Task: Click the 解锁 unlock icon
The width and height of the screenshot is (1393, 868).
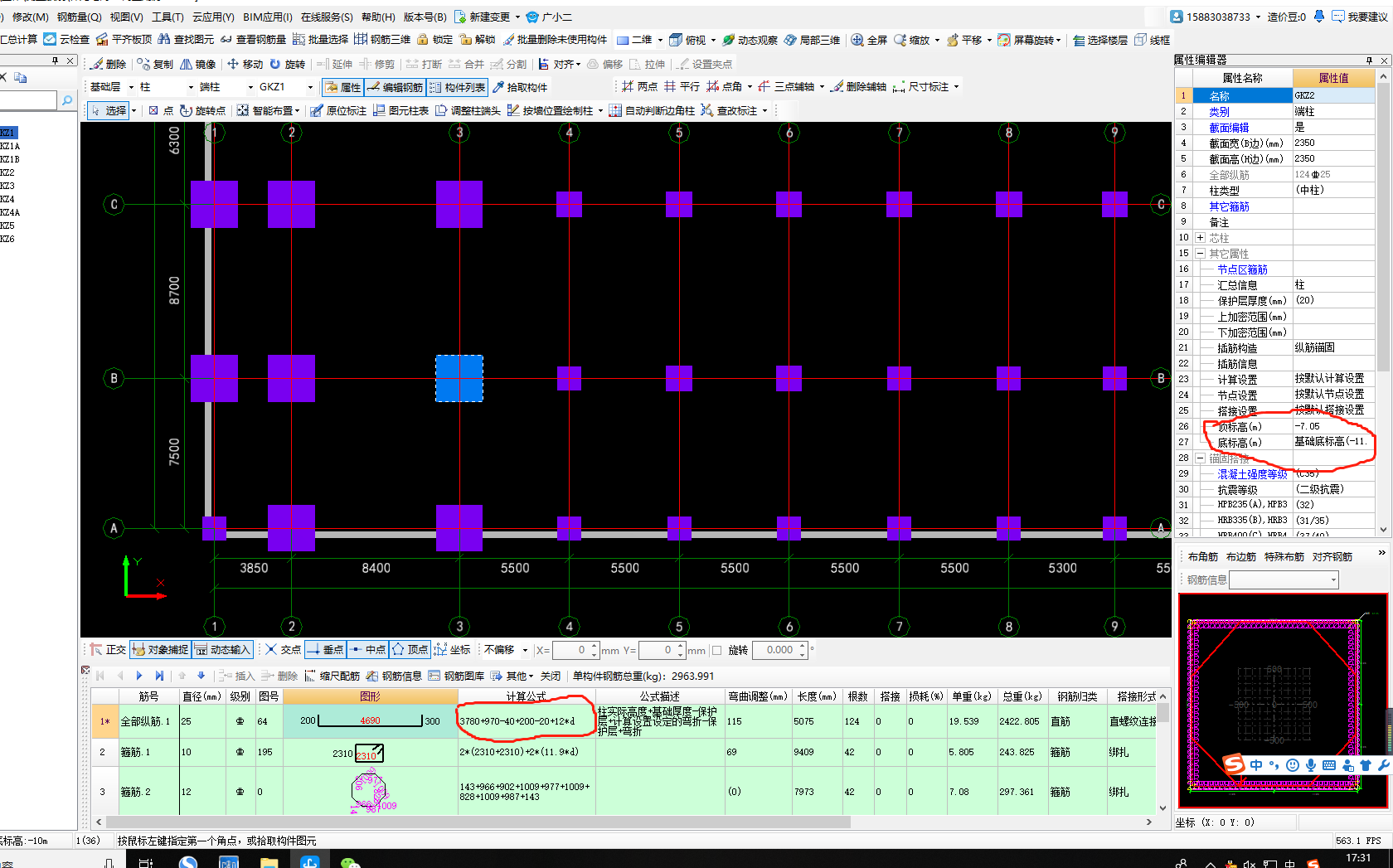Action: 465,39
